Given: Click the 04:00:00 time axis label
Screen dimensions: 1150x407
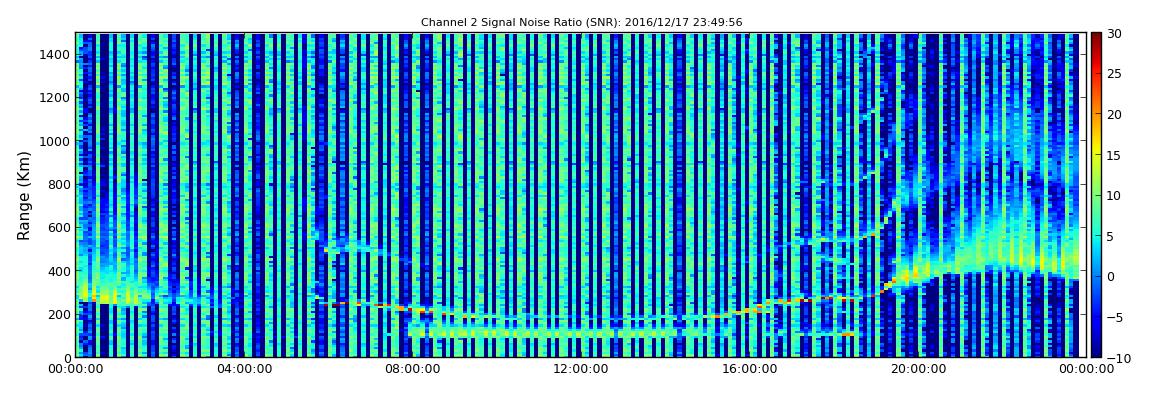Looking at the screenshot, I should coord(243,369).
